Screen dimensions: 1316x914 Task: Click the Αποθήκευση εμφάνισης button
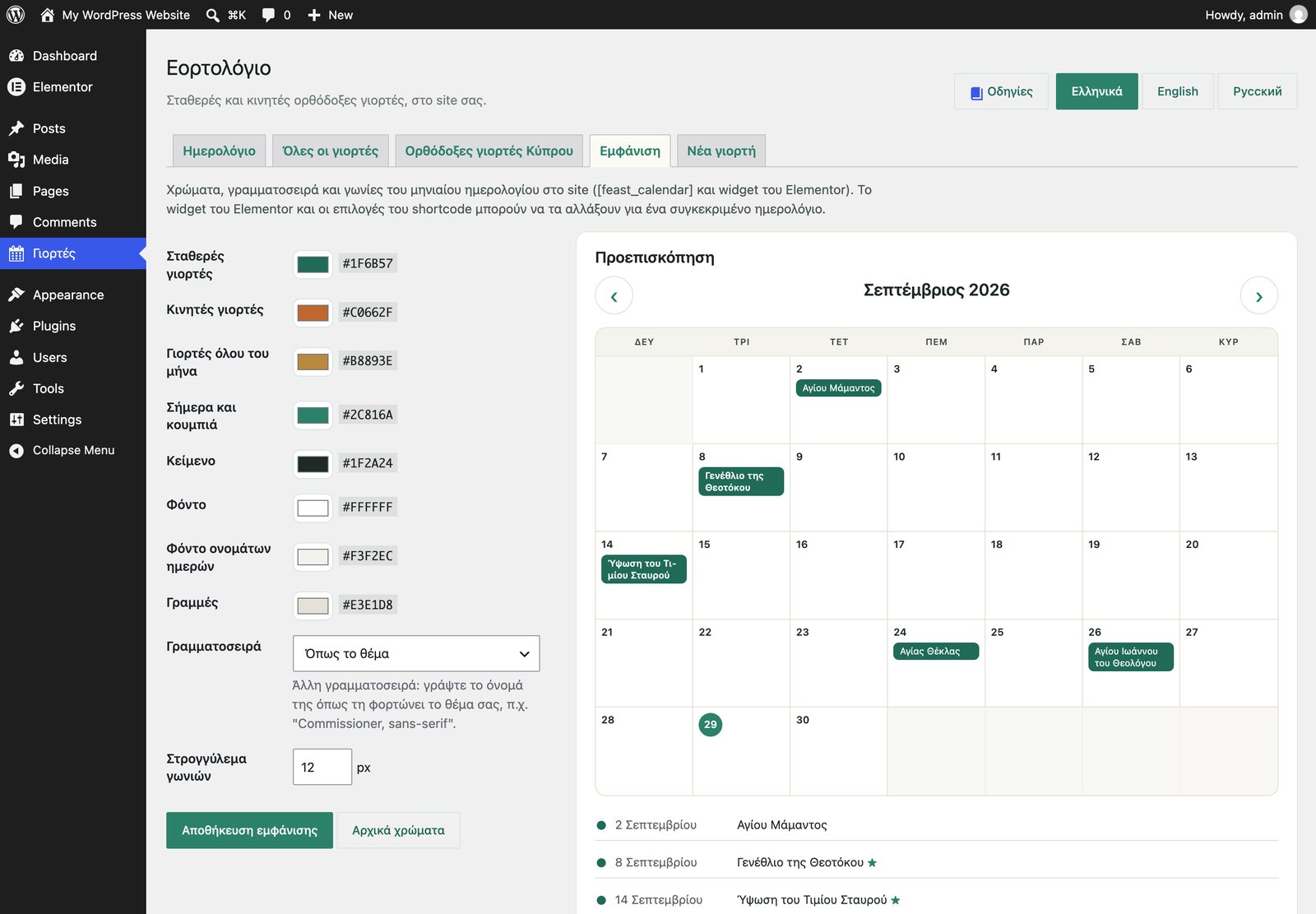pyautogui.click(x=249, y=830)
